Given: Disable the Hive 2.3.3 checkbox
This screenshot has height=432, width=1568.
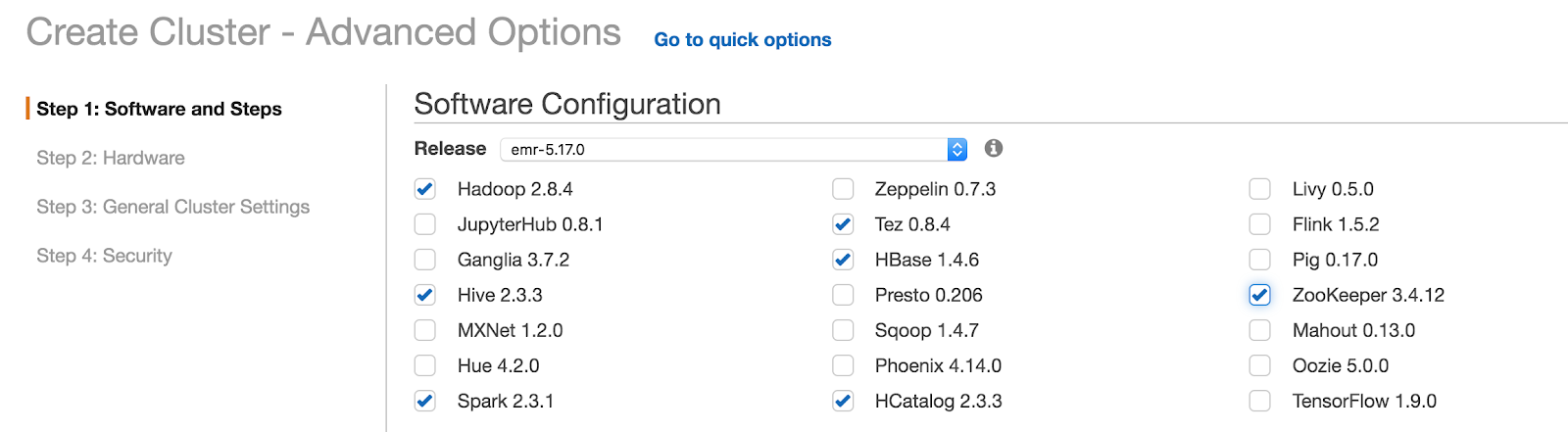Looking at the screenshot, I should click(x=425, y=295).
